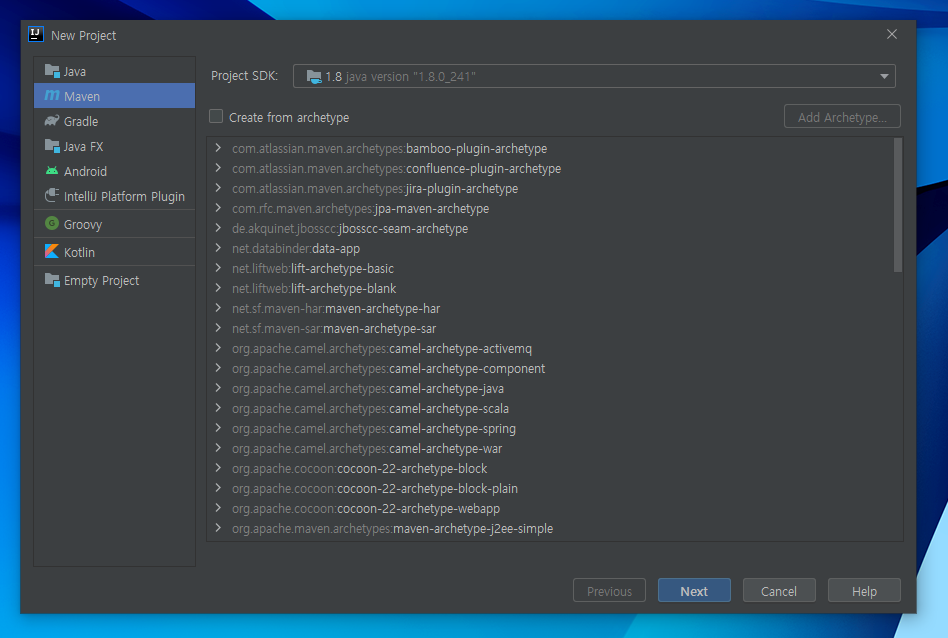Click the Groovy G icon
The image size is (948, 638).
click(52, 224)
